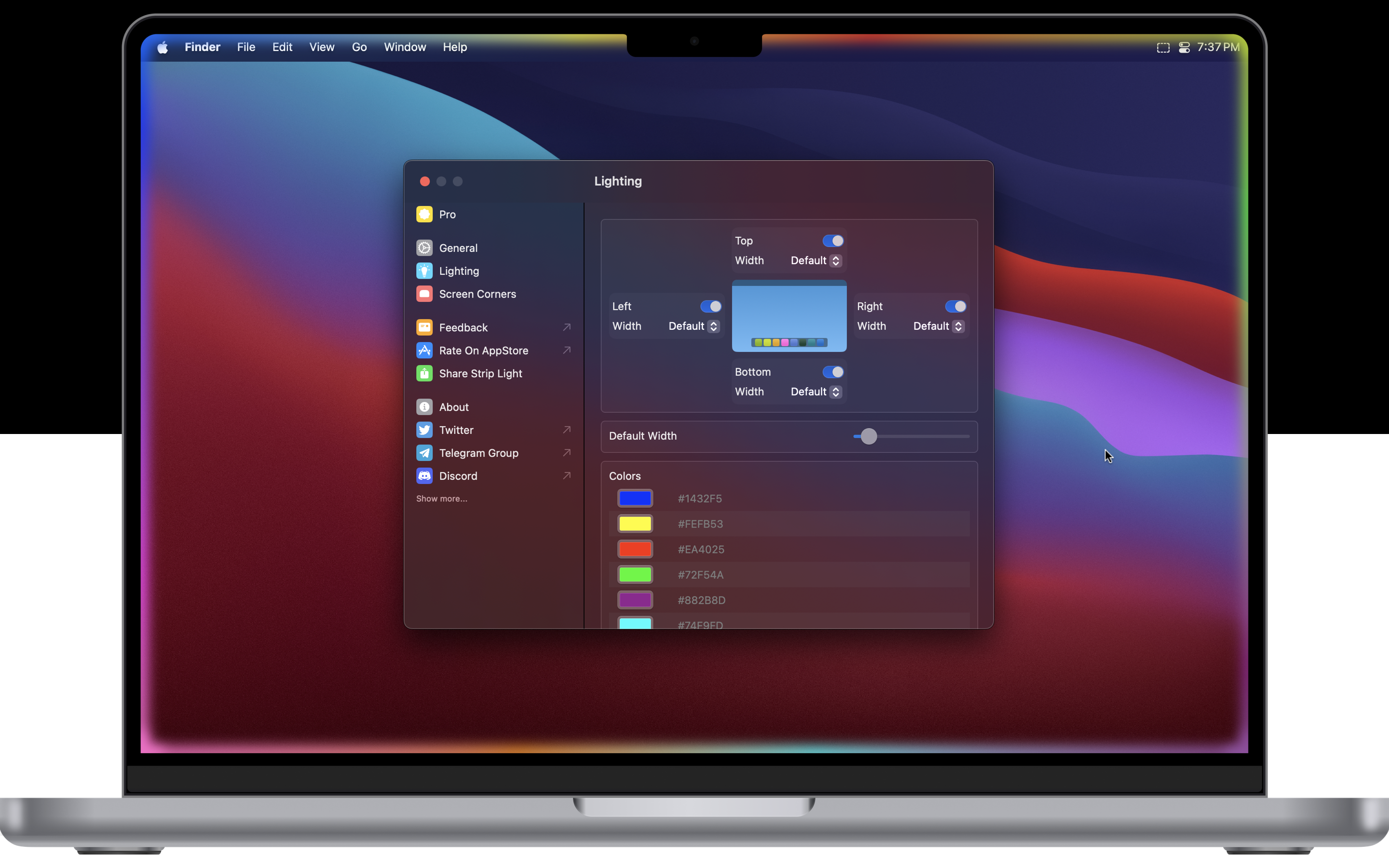Screen dimensions: 1389x868
Task: Click Show more... in the sidebar
Action: (442, 498)
